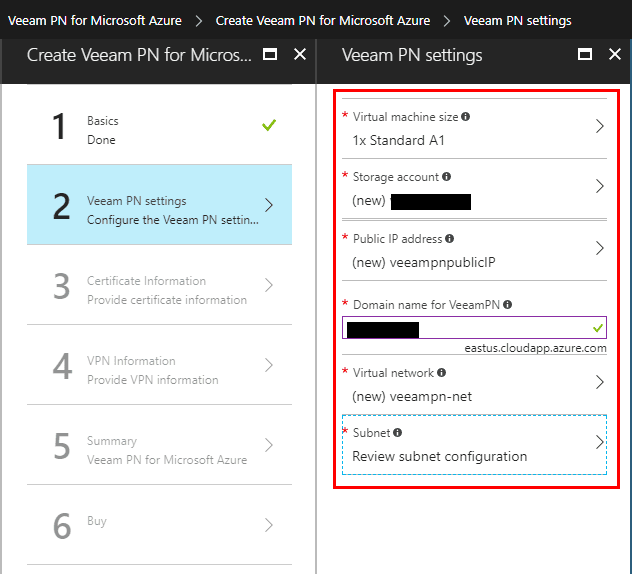Open step 4 VPN Information chevron
This screenshot has height=574, width=632.
point(269,365)
